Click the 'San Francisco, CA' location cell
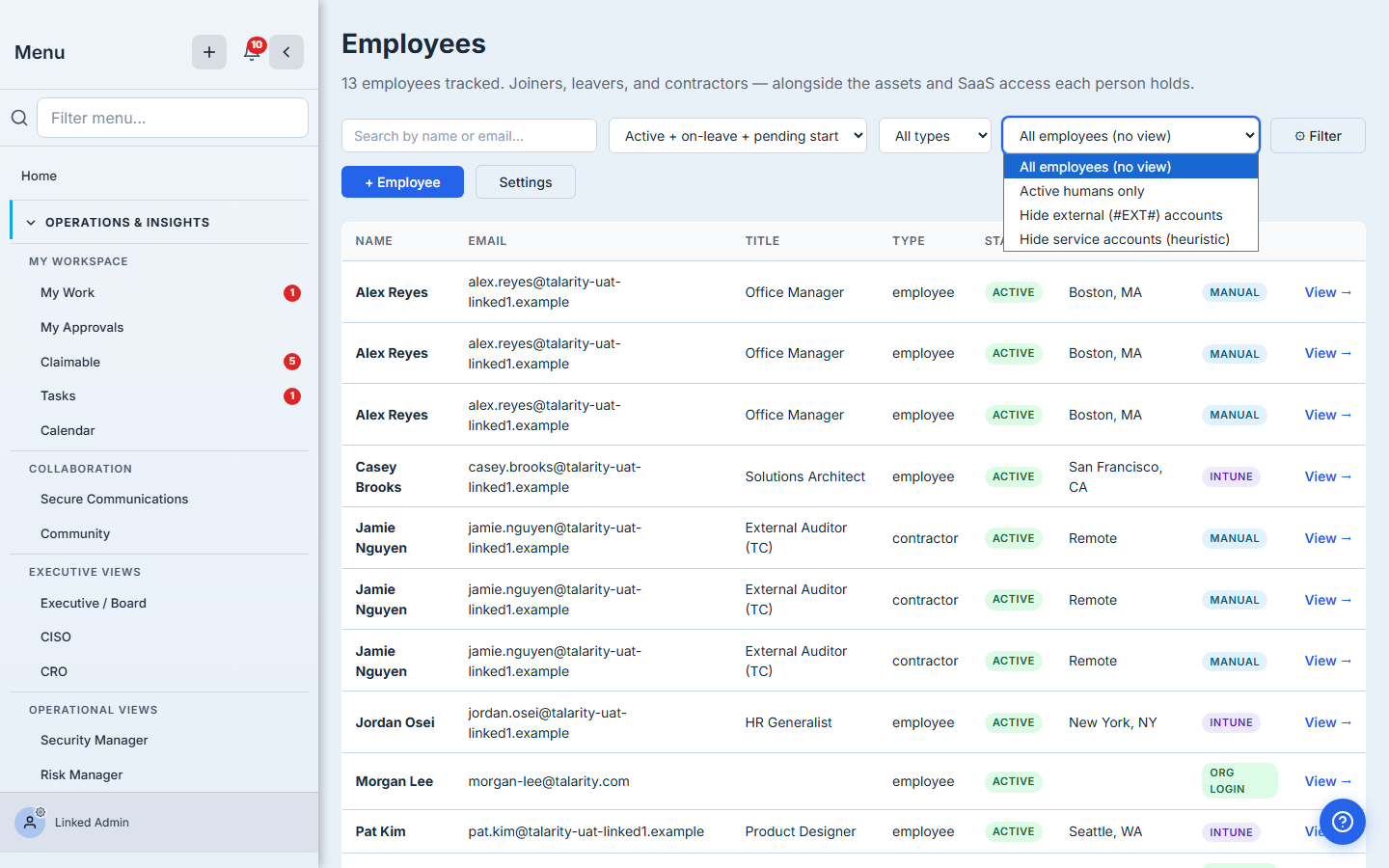Viewport: 1389px width, 868px height. (x=1115, y=476)
